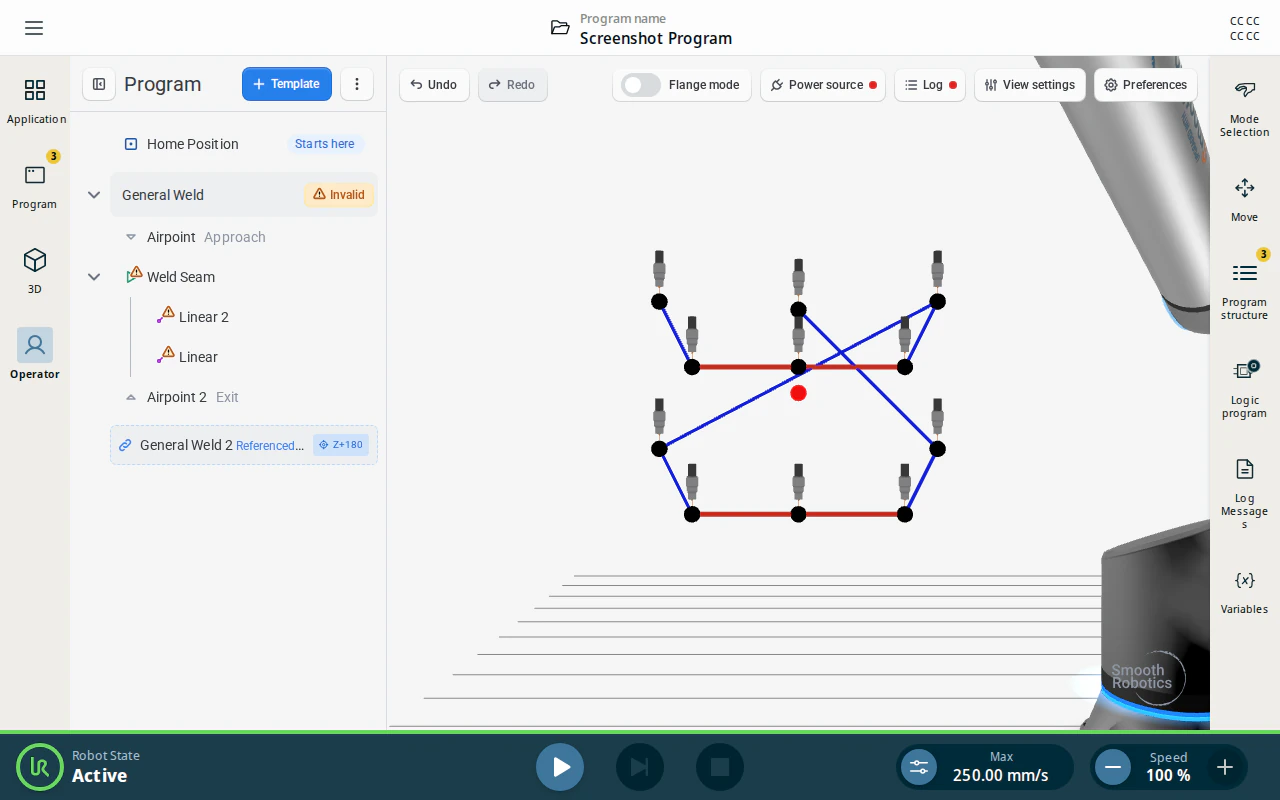Image resolution: width=1280 pixels, height=800 pixels.
Task: Click the Undo button
Action: click(x=434, y=85)
